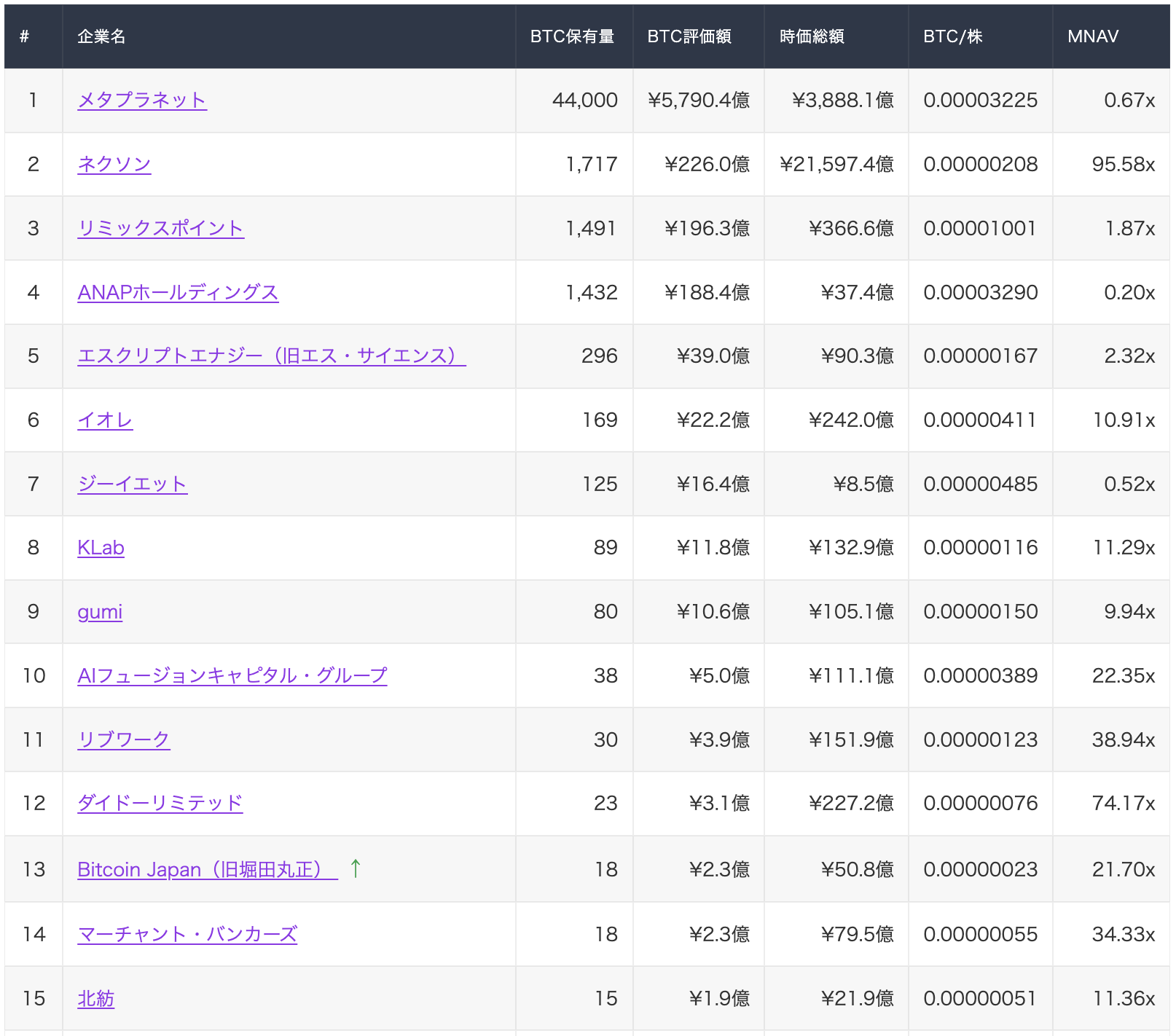1176x1036 pixels.
Task: Click the BTC保有量 column header
Action: coord(573,36)
